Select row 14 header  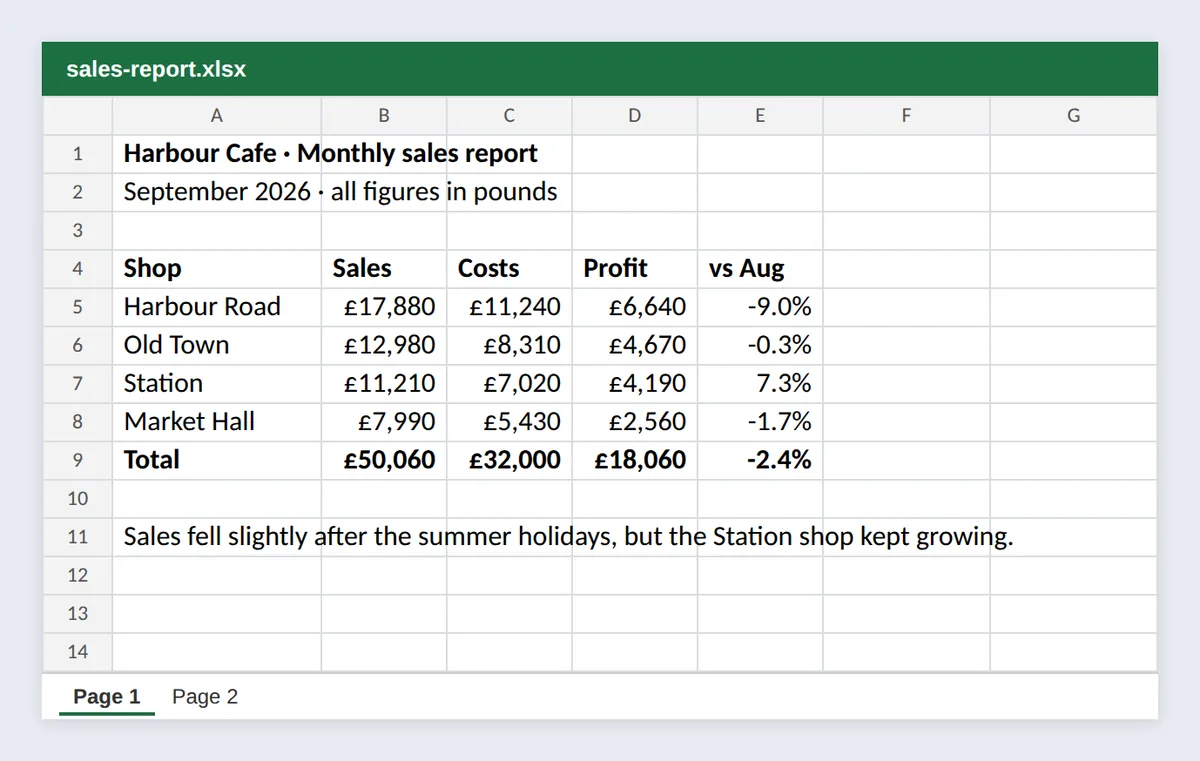tap(78, 652)
